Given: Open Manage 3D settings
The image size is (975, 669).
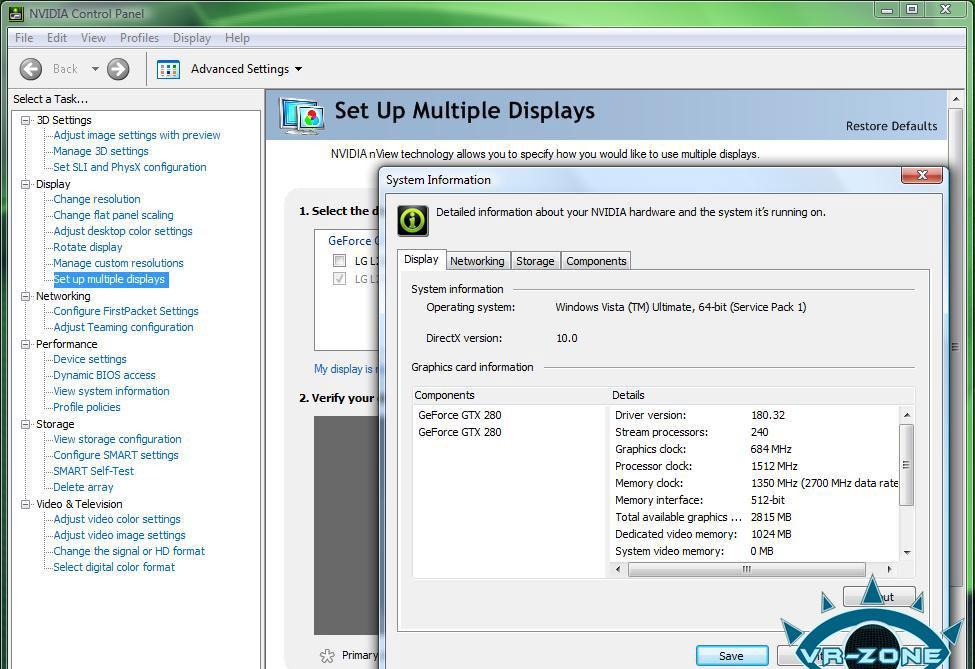Looking at the screenshot, I should point(101,151).
